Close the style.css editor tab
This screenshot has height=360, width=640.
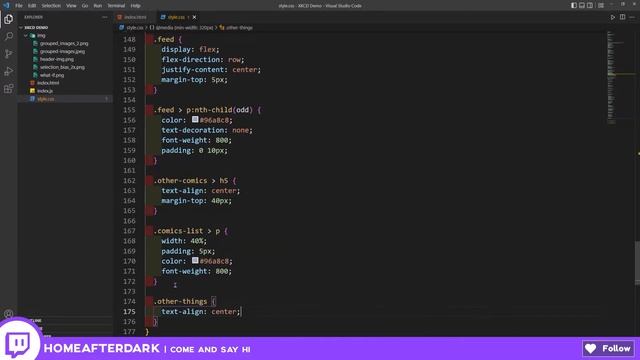(194, 17)
